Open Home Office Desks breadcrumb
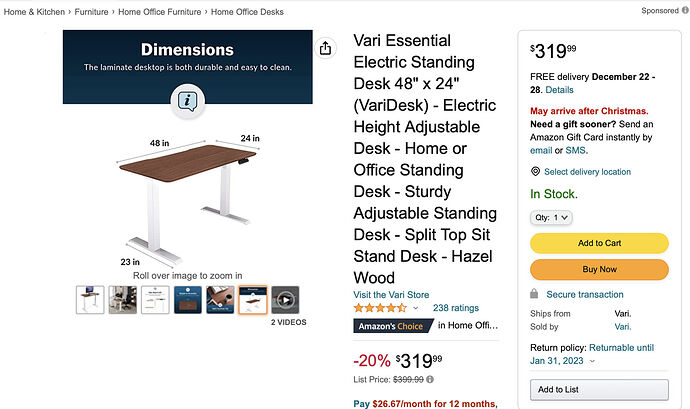 (247, 12)
